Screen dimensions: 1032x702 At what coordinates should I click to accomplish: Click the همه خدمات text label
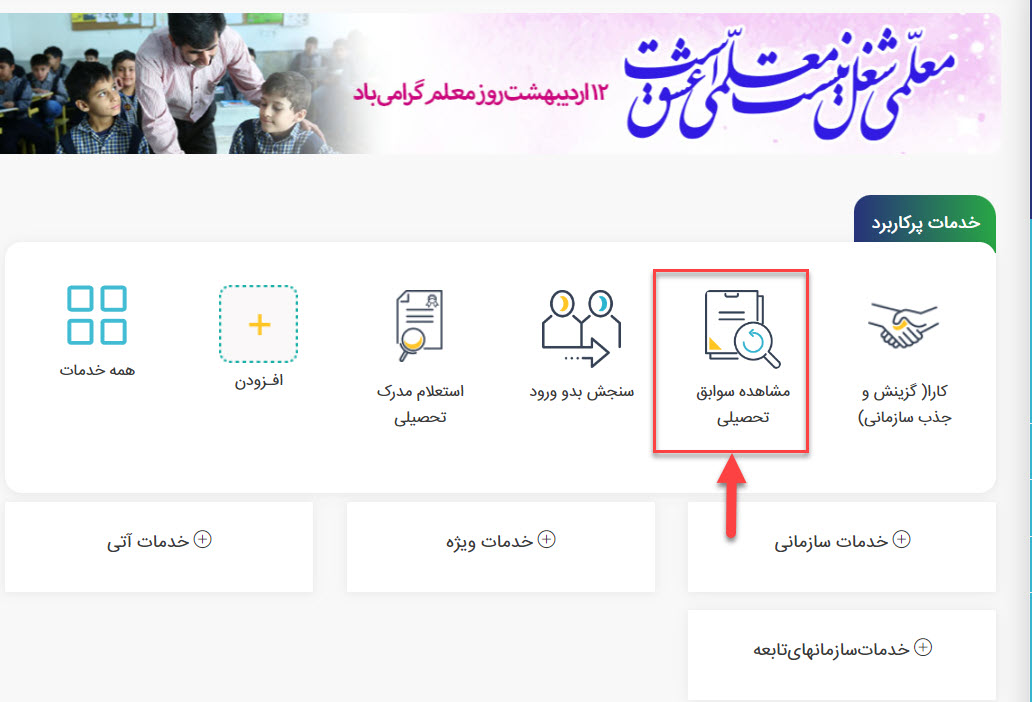point(97,370)
